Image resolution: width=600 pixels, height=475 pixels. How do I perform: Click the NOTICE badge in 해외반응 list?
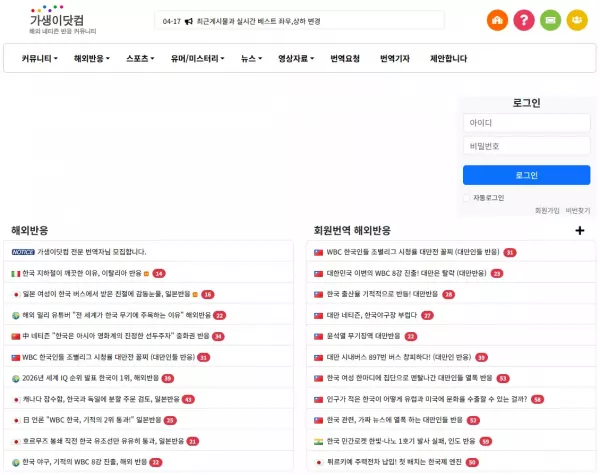click(x=23, y=252)
